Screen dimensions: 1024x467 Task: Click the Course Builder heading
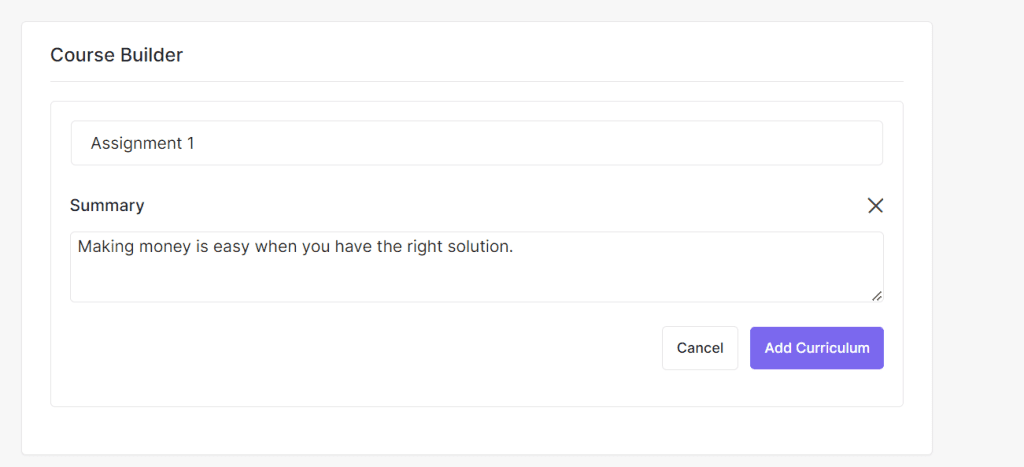pos(117,55)
